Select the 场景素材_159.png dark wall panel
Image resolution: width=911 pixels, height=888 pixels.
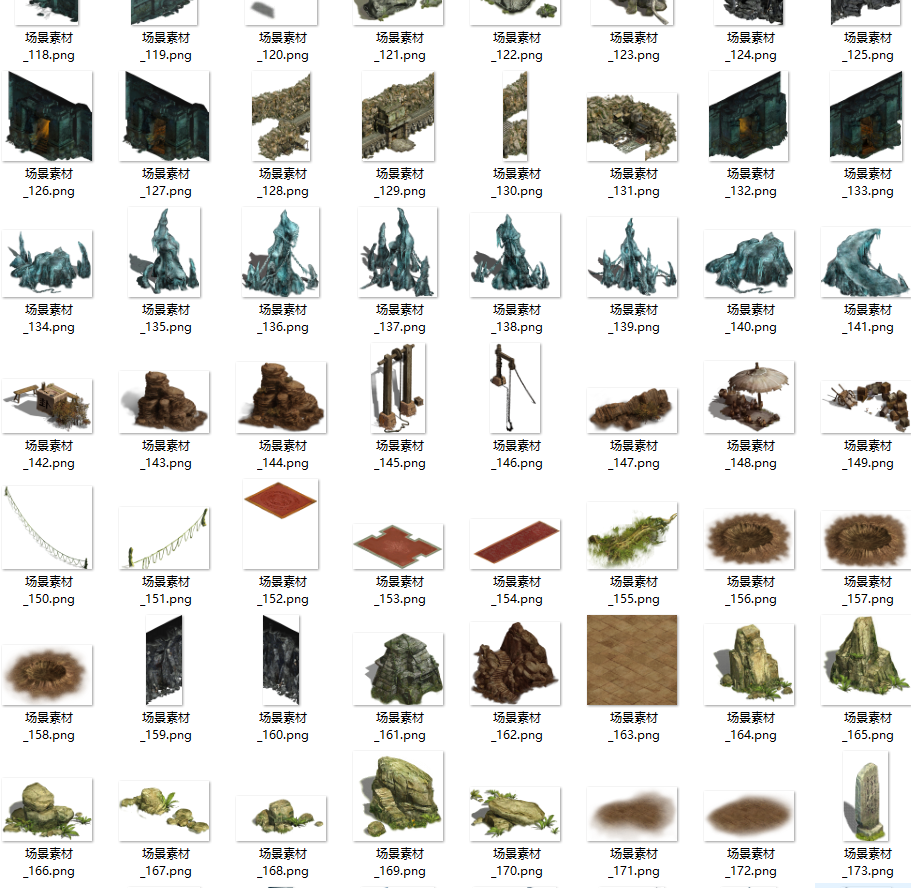pos(165,660)
